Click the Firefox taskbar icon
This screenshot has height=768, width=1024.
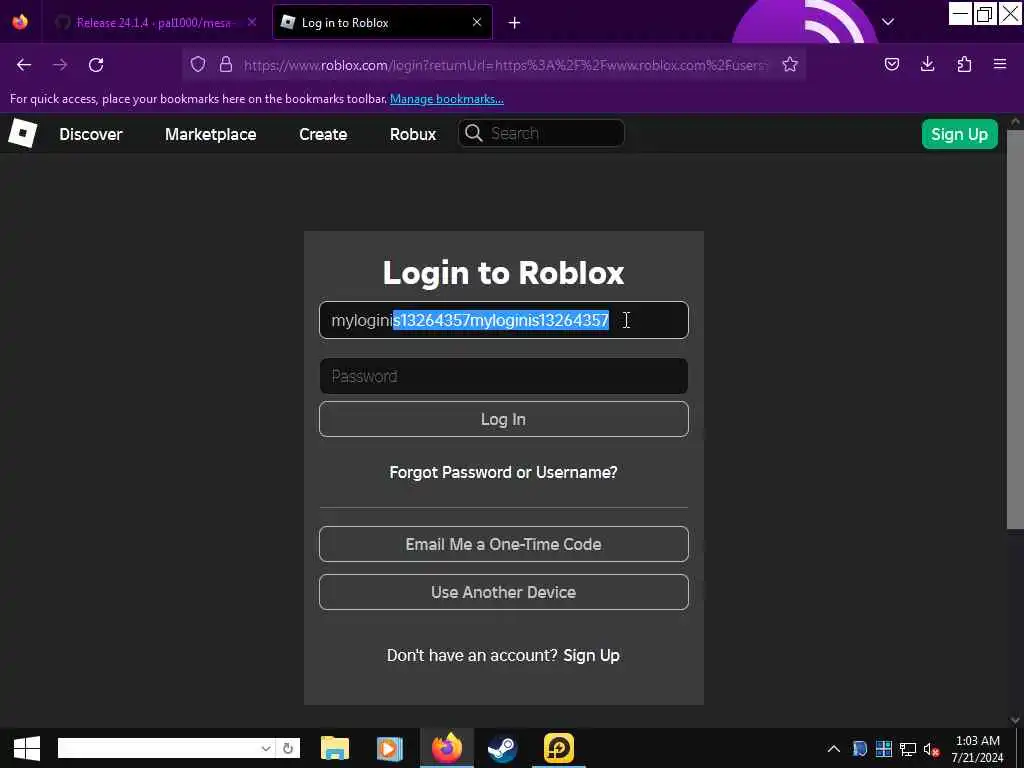point(447,748)
